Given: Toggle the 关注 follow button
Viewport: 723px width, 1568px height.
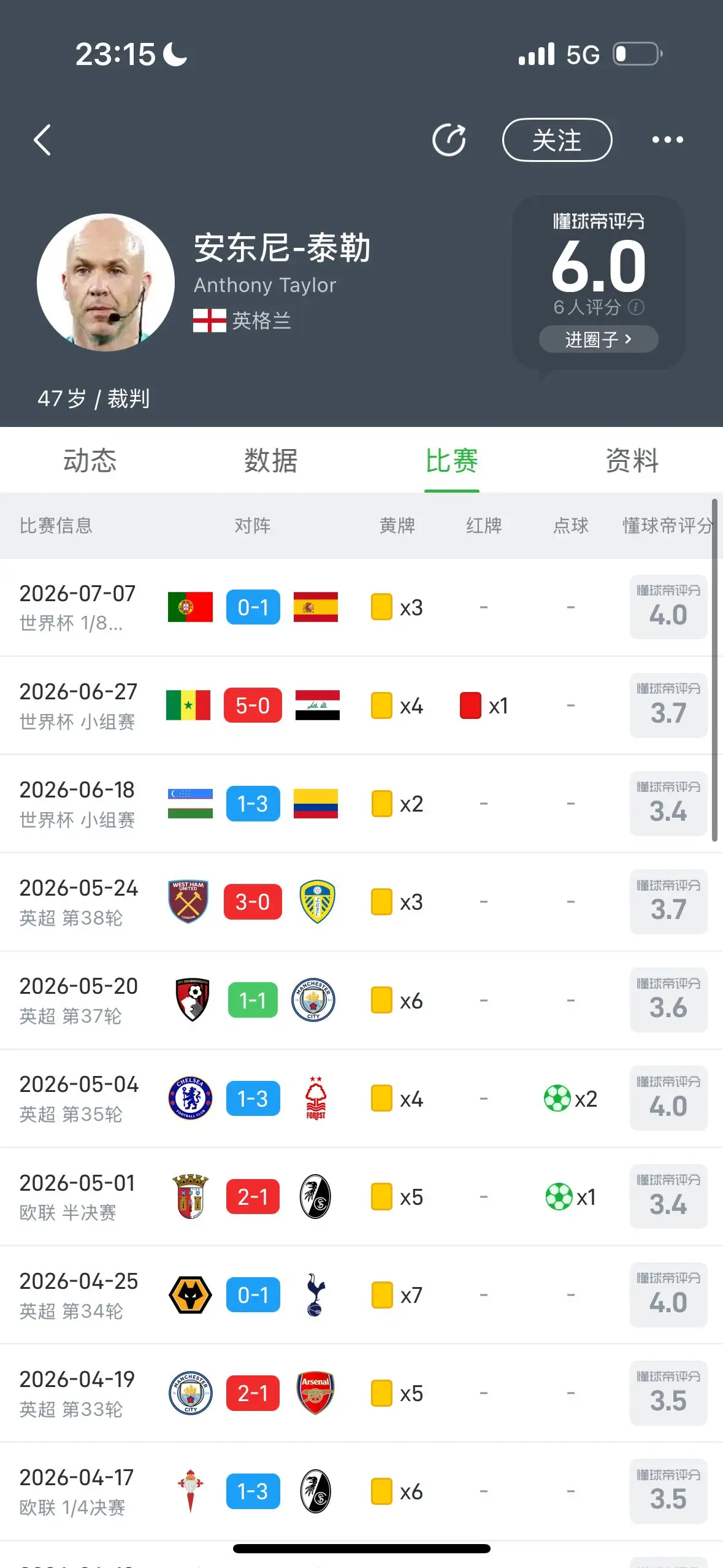Looking at the screenshot, I should point(557,140).
